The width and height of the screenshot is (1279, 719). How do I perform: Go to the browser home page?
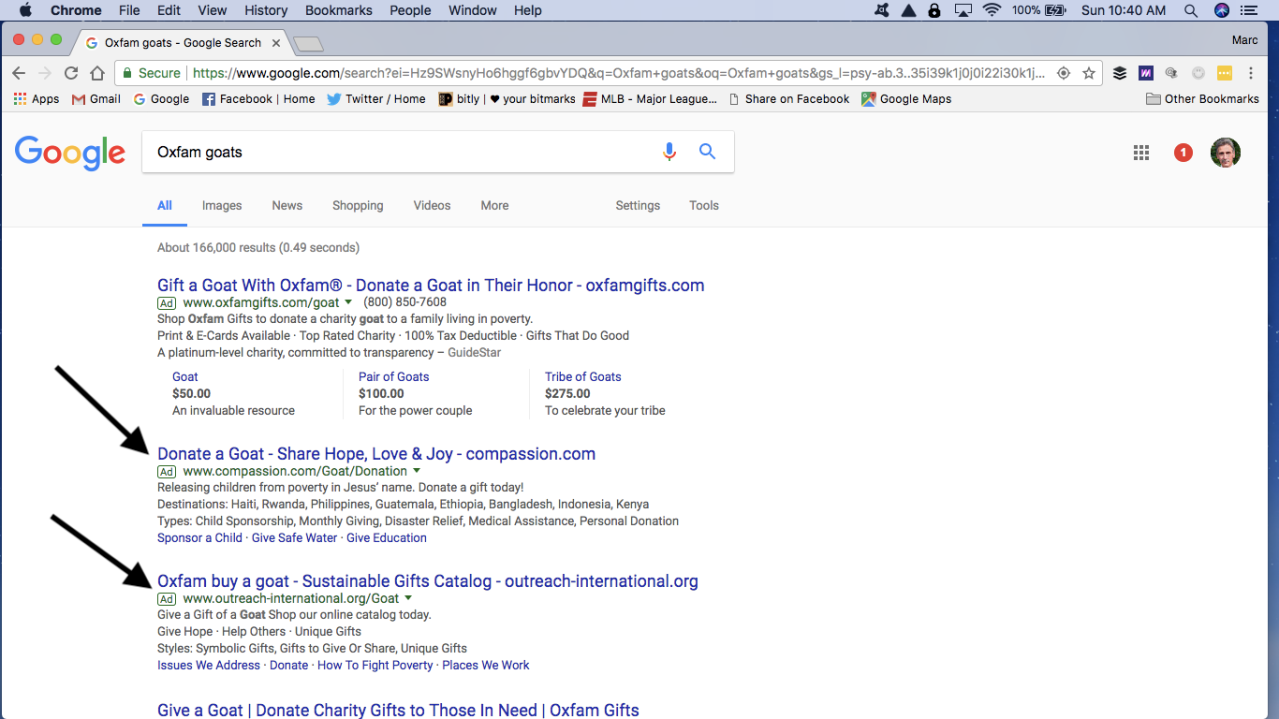tap(97, 73)
